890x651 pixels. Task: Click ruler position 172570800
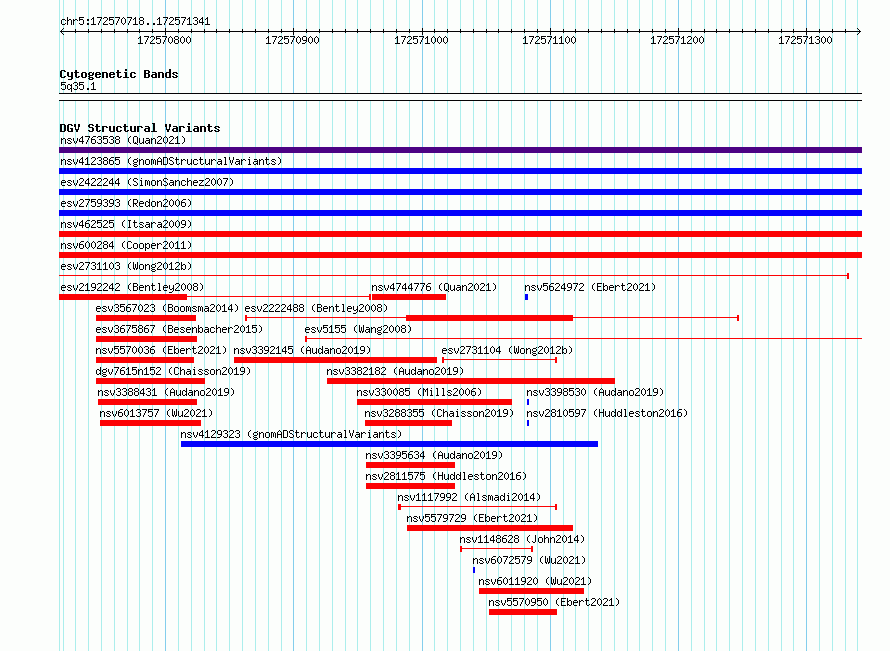tap(165, 40)
